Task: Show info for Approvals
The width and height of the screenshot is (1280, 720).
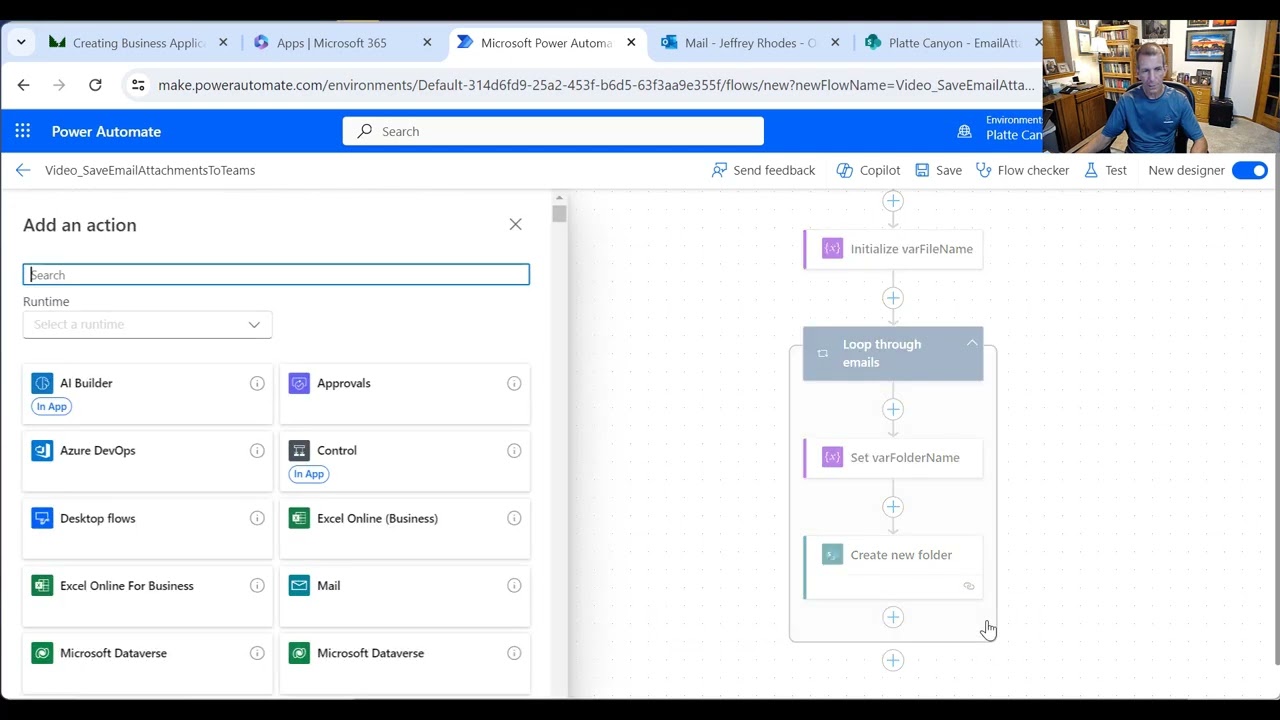Action: (x=514, y=383)
